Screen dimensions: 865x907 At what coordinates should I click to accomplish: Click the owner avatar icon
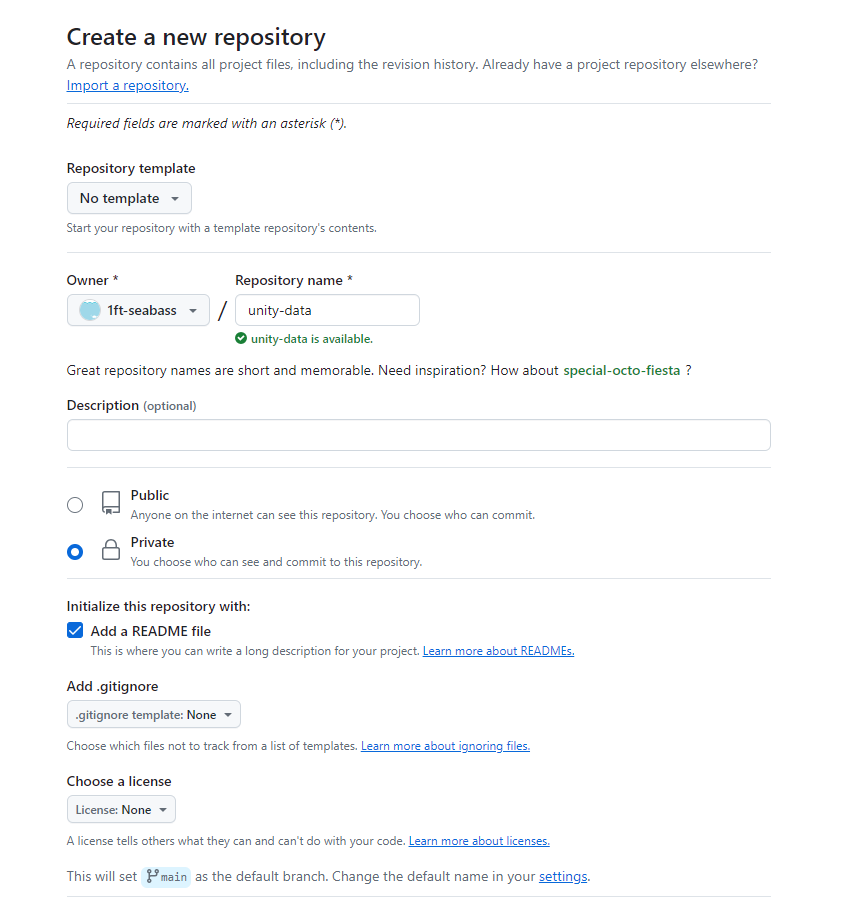click(90, 310)
